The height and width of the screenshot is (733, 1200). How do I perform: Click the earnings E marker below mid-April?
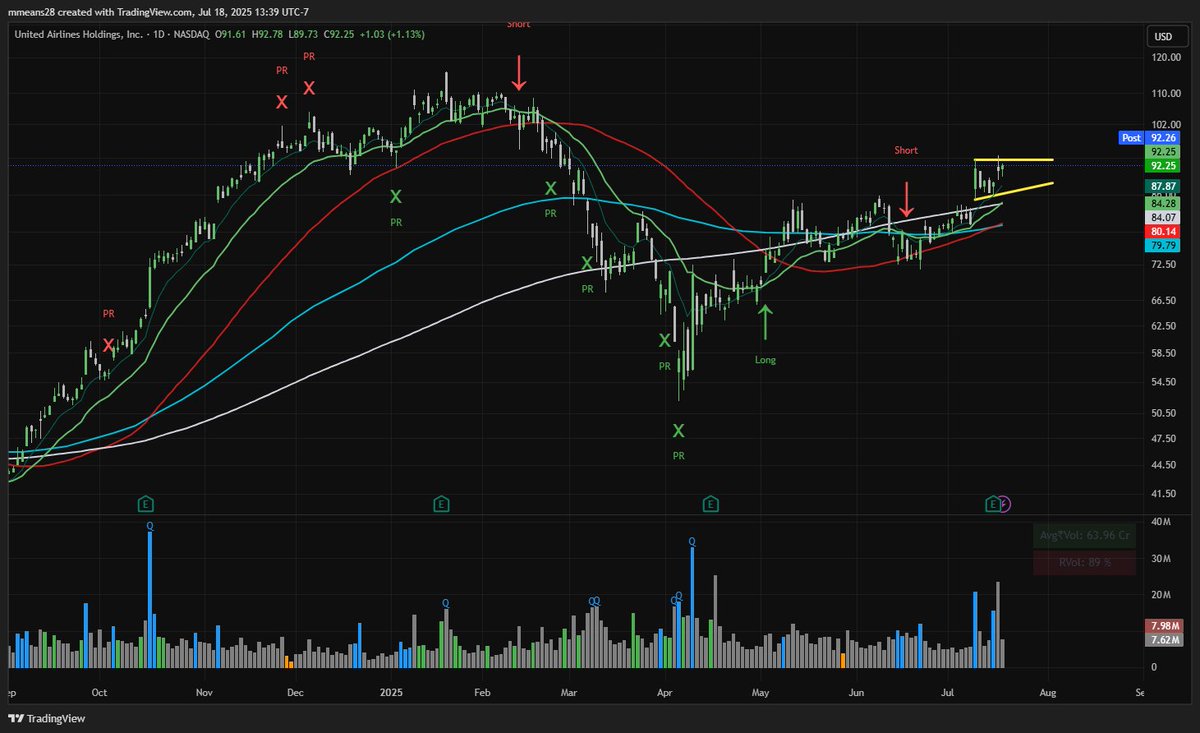pos(711,503)
